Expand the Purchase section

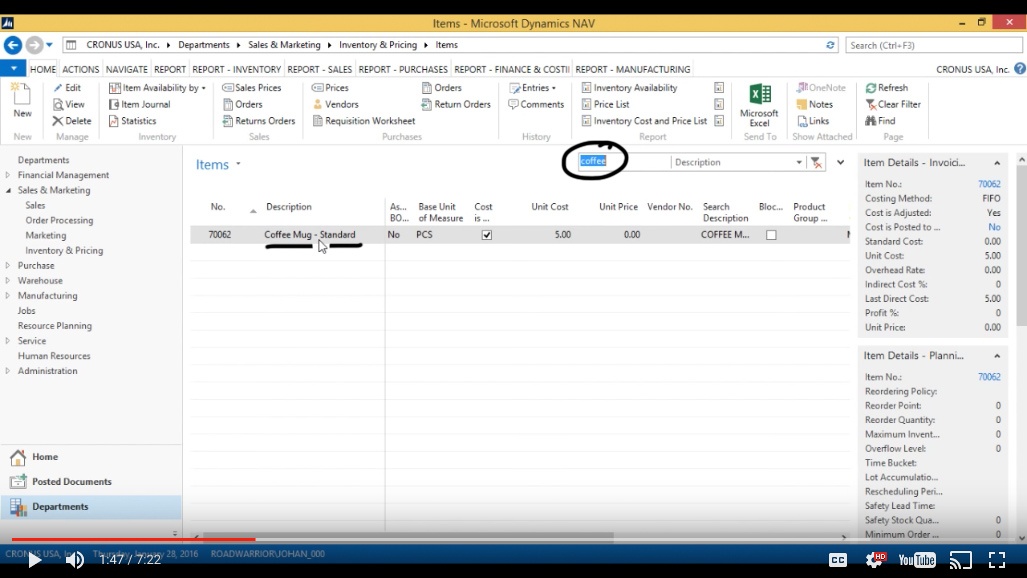coord(8,264)
